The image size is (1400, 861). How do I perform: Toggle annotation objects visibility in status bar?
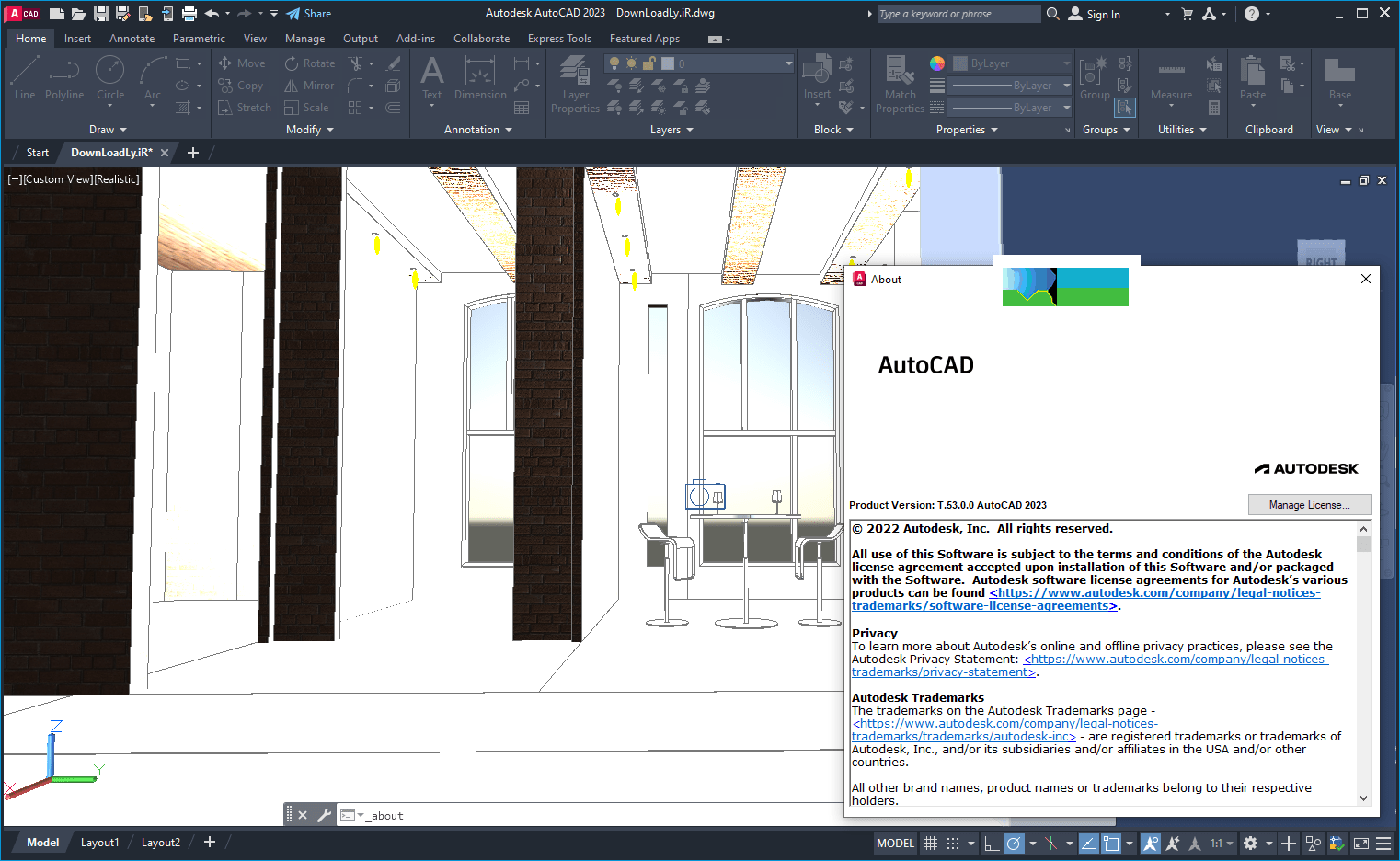pyautogui.click(x=1151, y=843)
